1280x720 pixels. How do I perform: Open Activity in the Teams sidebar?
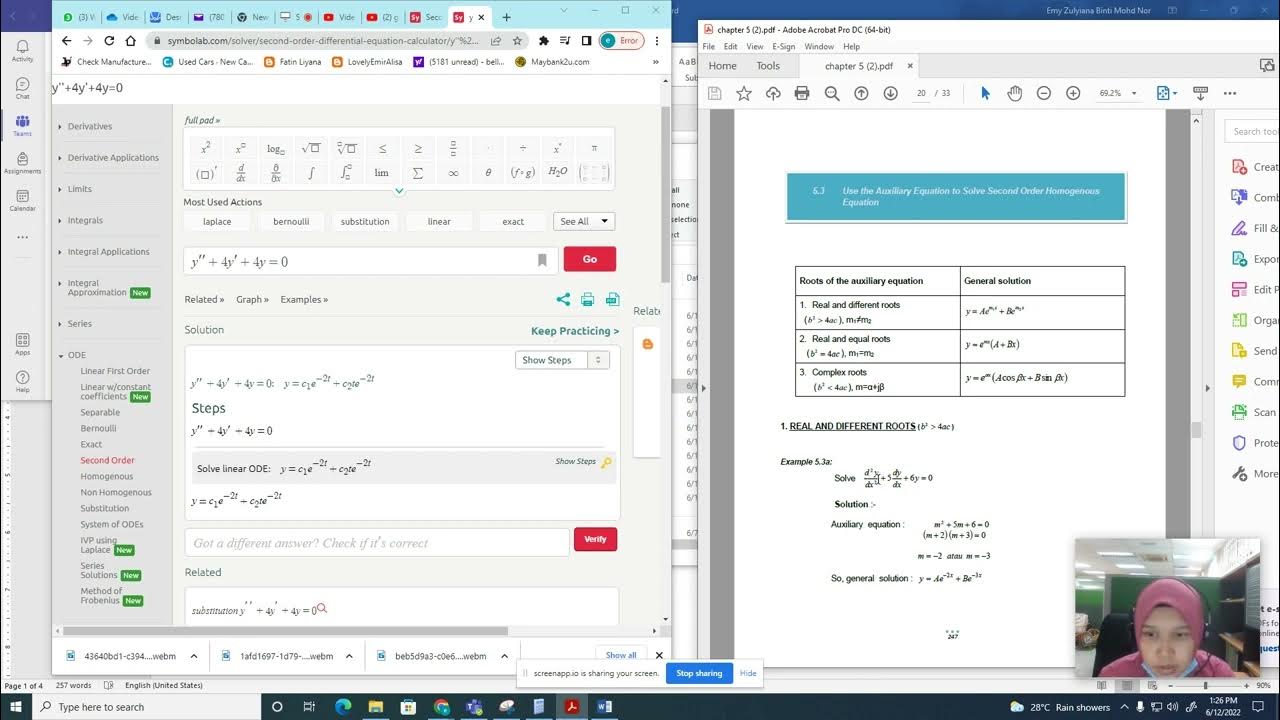(x=22, y=51)
